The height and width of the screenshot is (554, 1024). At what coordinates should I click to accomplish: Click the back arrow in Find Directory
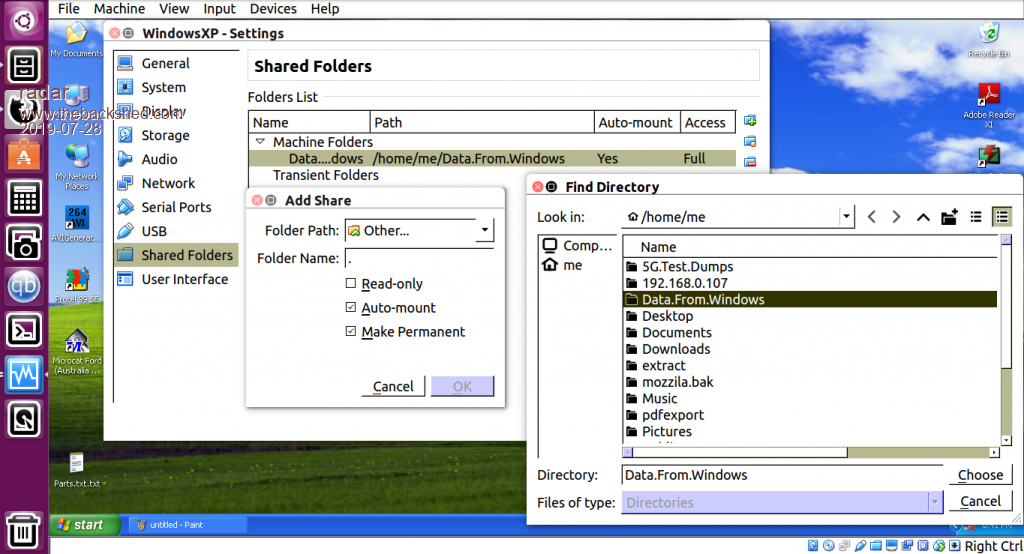[x=871, y=217]
